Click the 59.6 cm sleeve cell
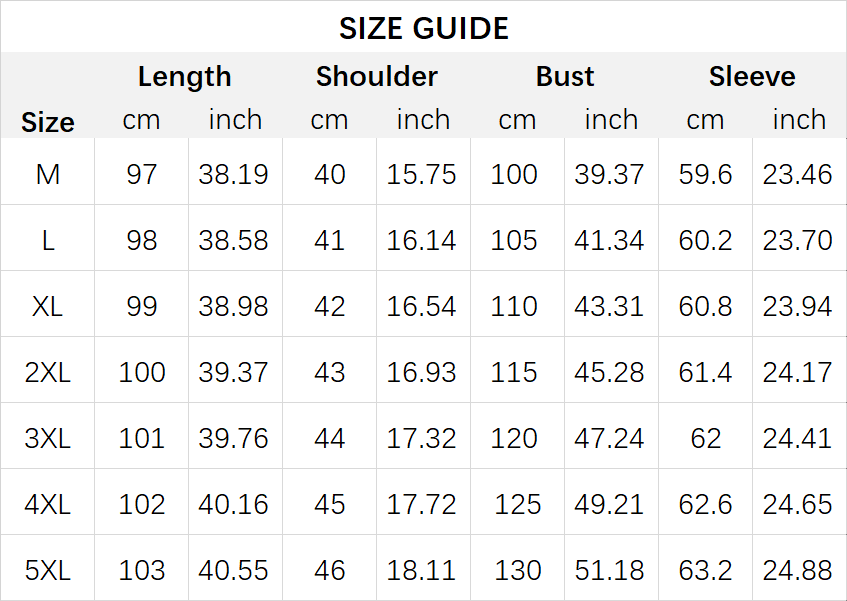Image resolution: width=847 pixels, height=601 pixels. pyautogui.click(x=705, y=174)
